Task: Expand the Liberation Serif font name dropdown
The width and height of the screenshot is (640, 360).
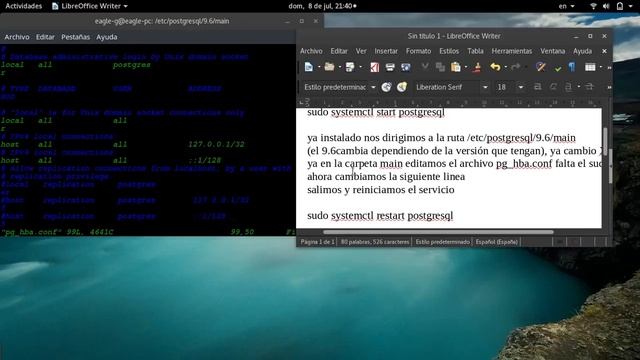Action: coord(485,87)
